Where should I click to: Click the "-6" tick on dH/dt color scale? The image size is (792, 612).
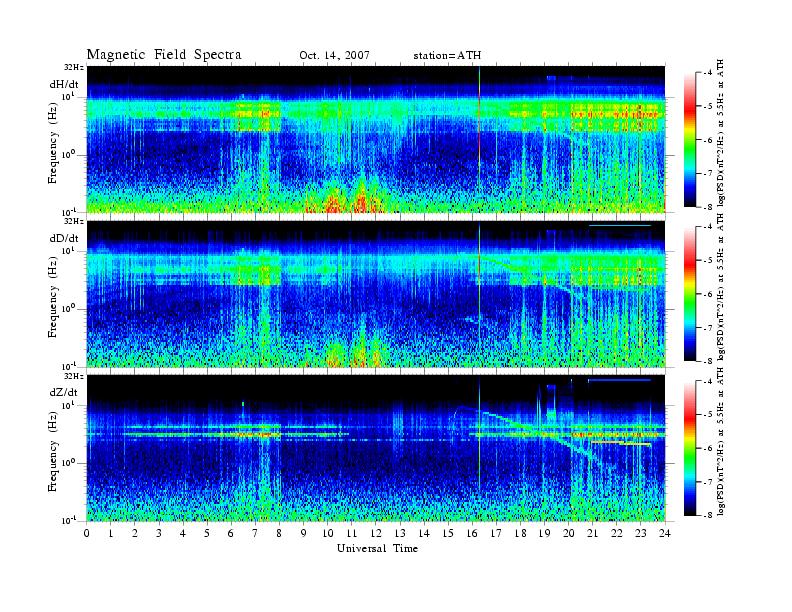[708, 140]
